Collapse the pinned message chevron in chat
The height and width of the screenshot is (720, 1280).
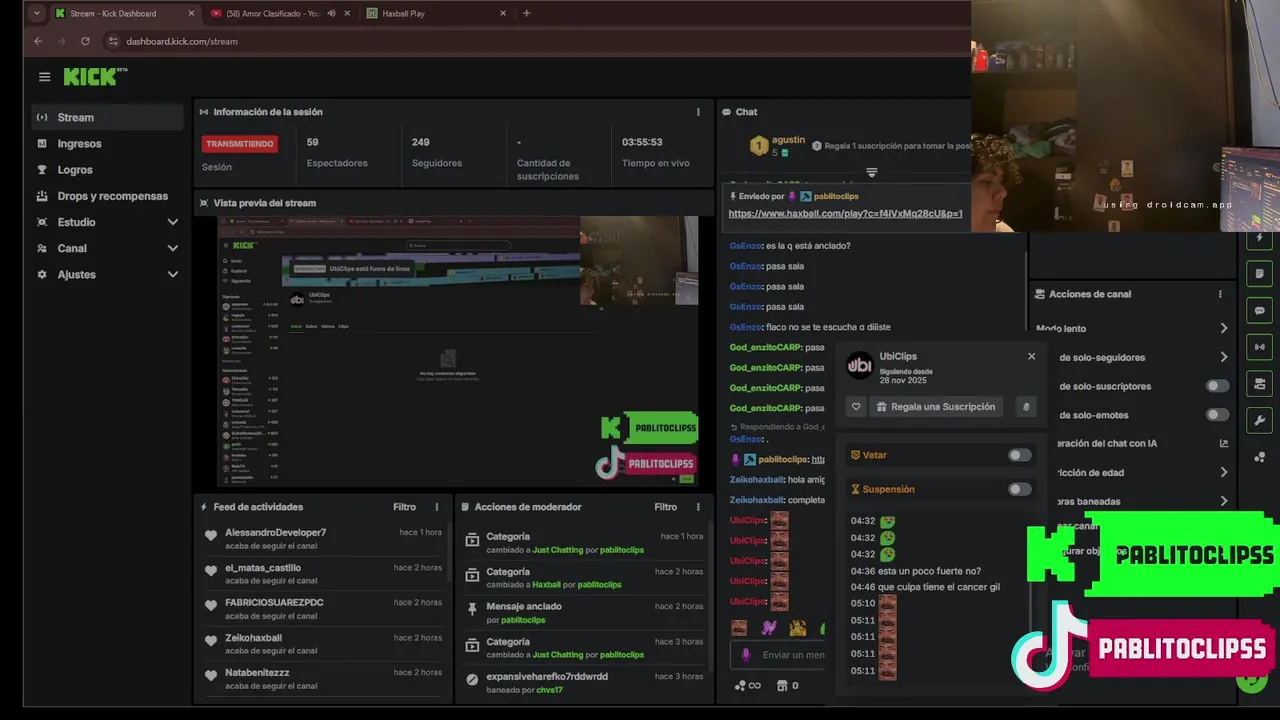[x=871, y=173]
